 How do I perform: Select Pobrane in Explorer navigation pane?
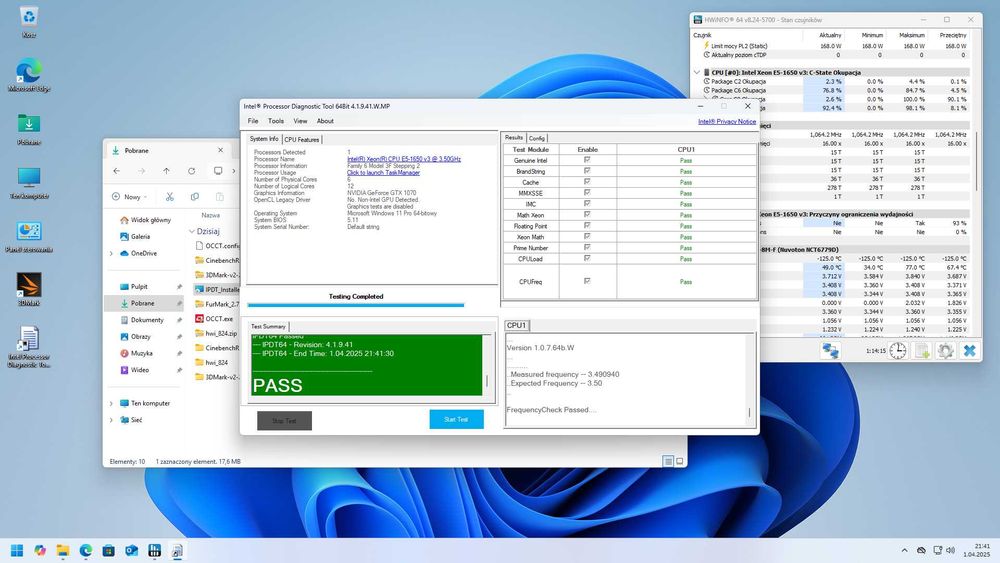pos(143,303)
